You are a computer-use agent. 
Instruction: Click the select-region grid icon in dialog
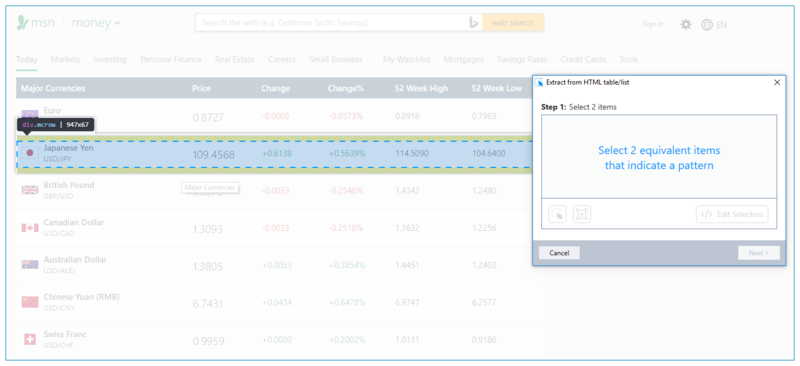tap(582, 214)
